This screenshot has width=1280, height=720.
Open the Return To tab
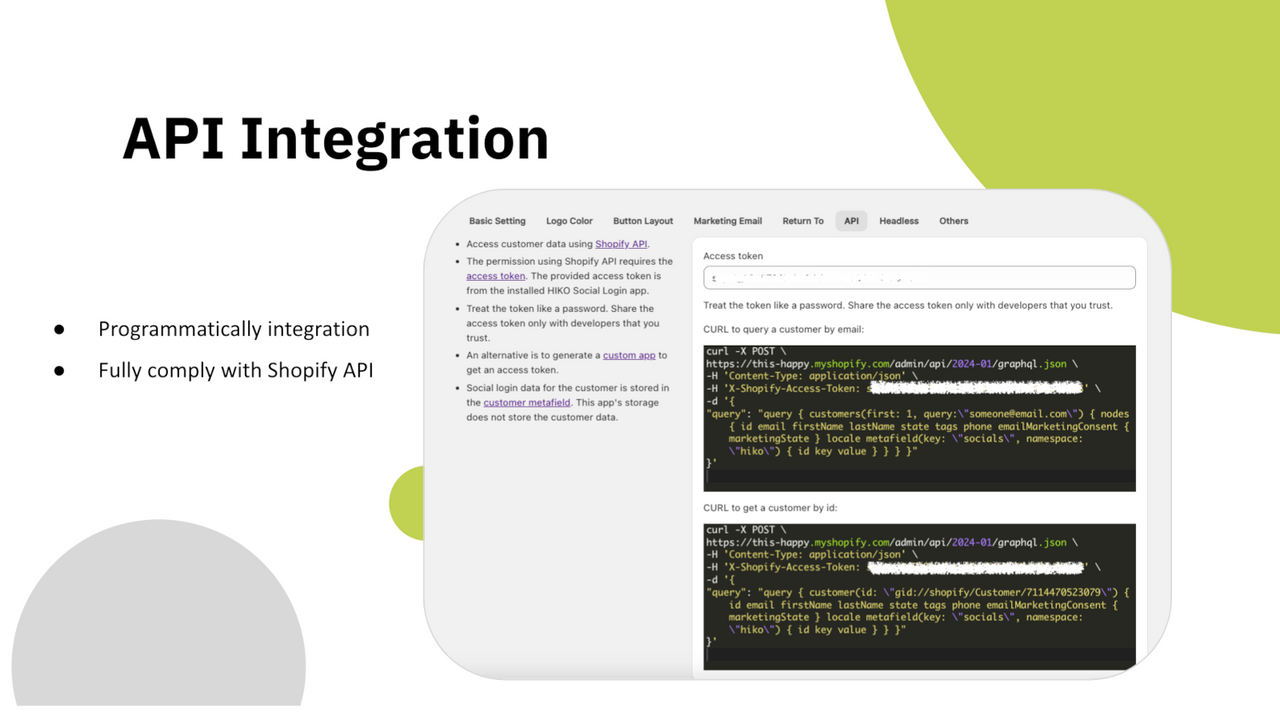[x=802, y=221]
